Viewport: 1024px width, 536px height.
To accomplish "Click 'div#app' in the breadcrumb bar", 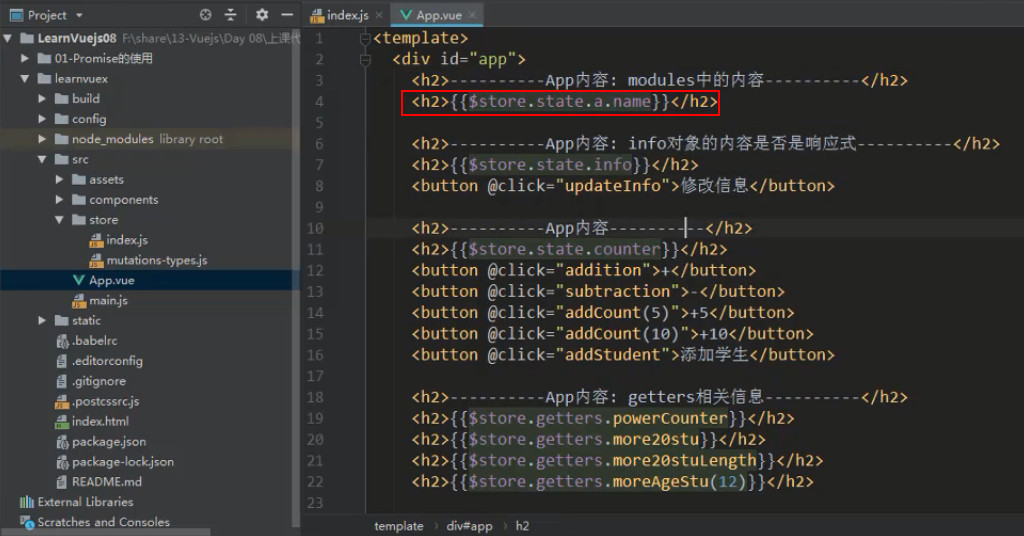I will [x=469, y=526].
